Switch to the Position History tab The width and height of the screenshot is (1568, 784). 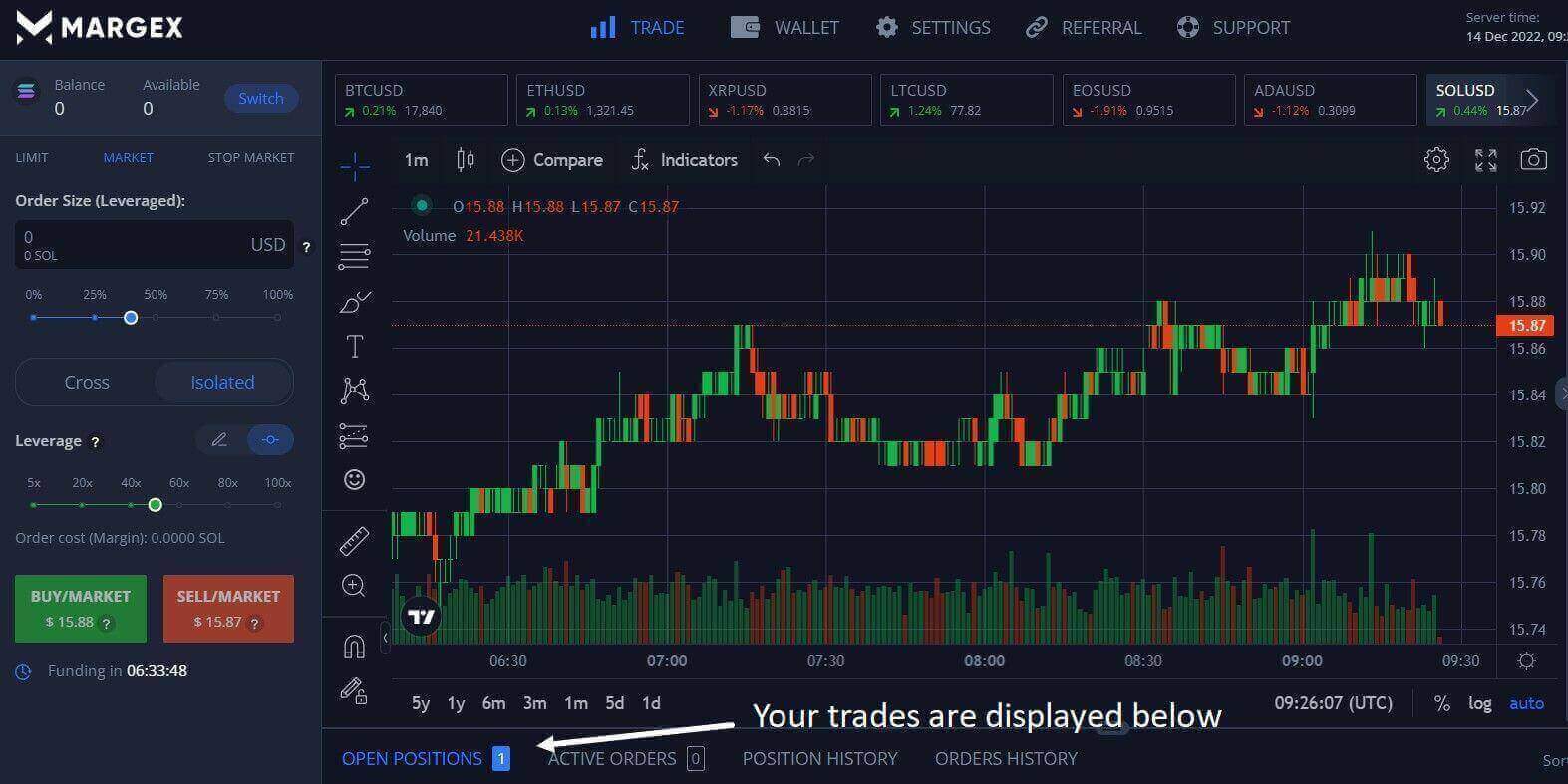[819, 759]
